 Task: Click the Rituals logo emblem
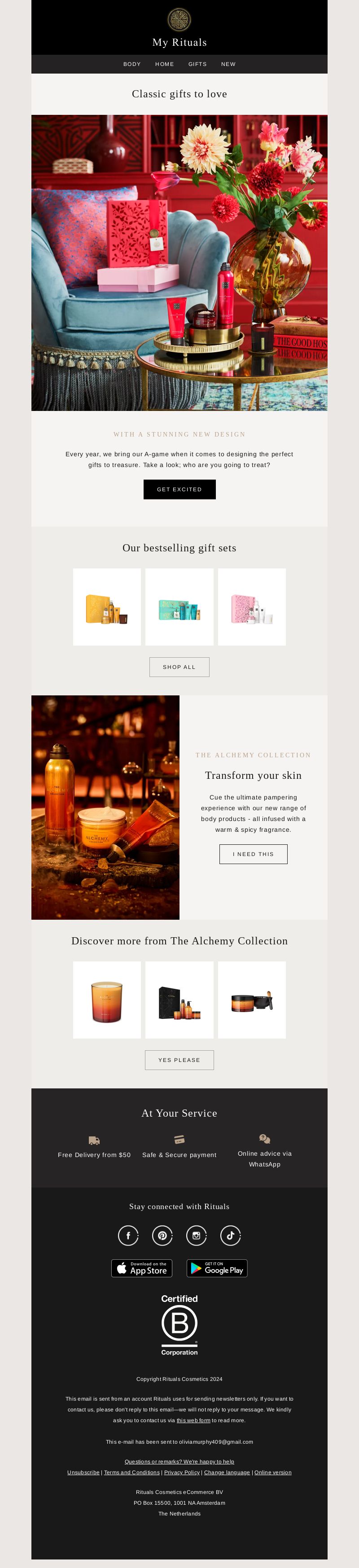179,19
